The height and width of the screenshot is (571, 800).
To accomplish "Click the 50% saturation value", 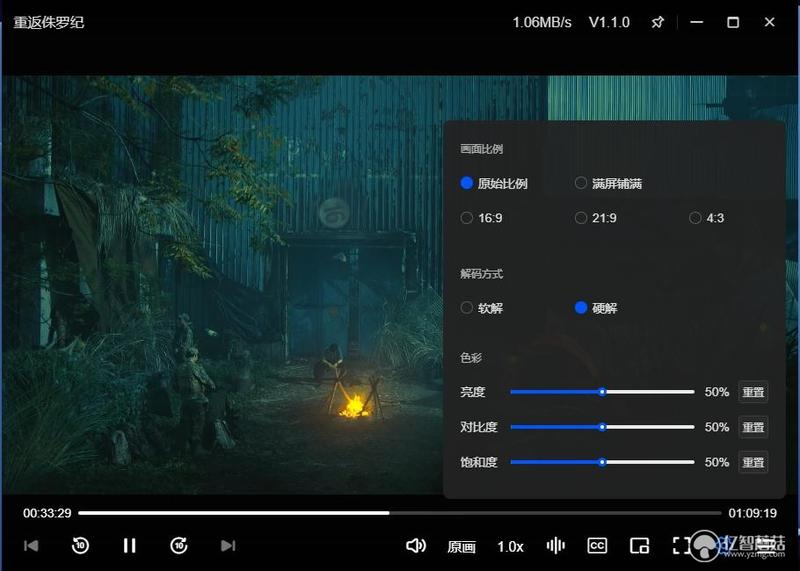I will tap(716, 462).
